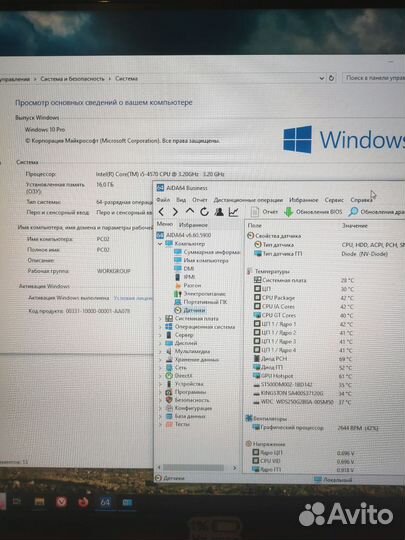
Task: Expand the Операционная система tree node
Action: click(x=160, y=327)
